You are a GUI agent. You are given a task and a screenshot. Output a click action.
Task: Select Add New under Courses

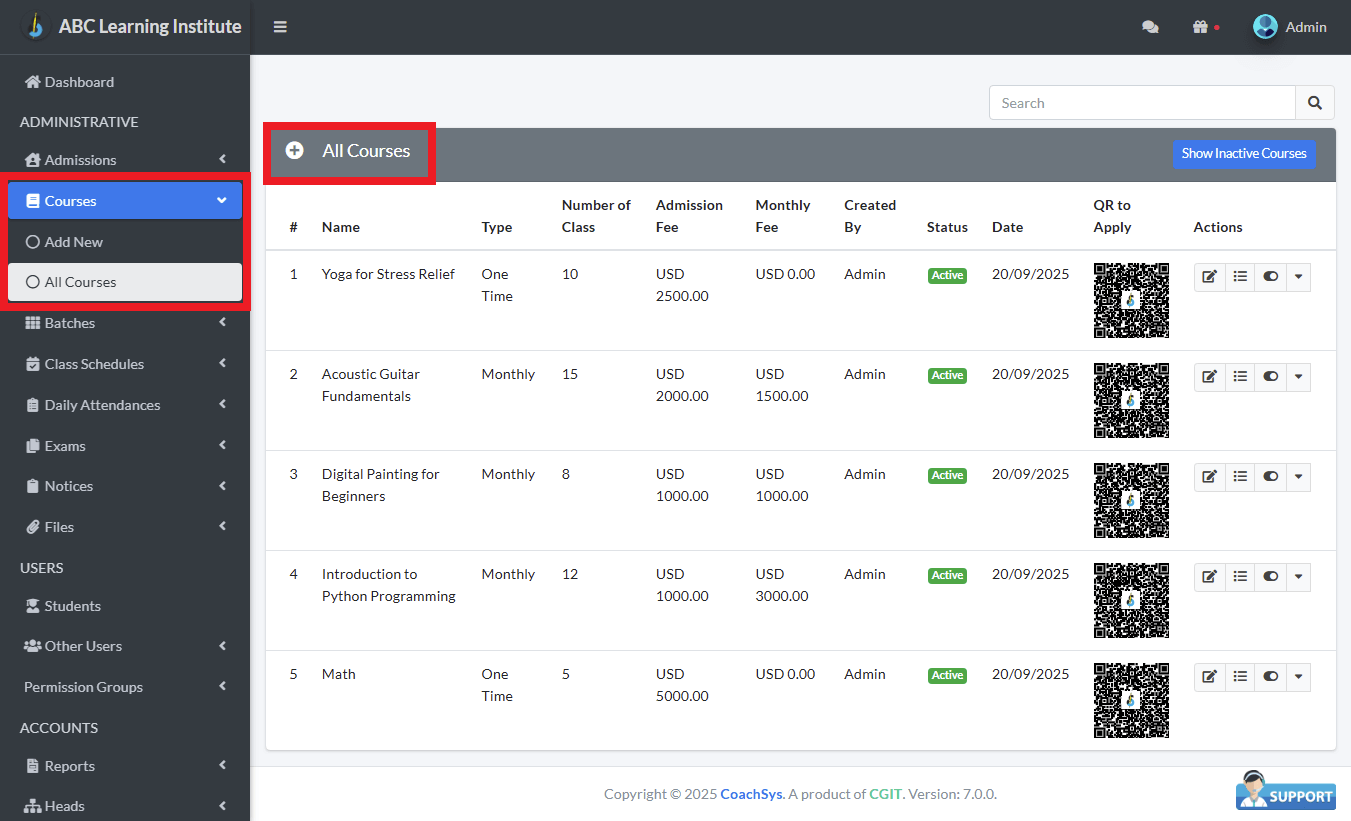pyautogui.click(x=74, y=242)
